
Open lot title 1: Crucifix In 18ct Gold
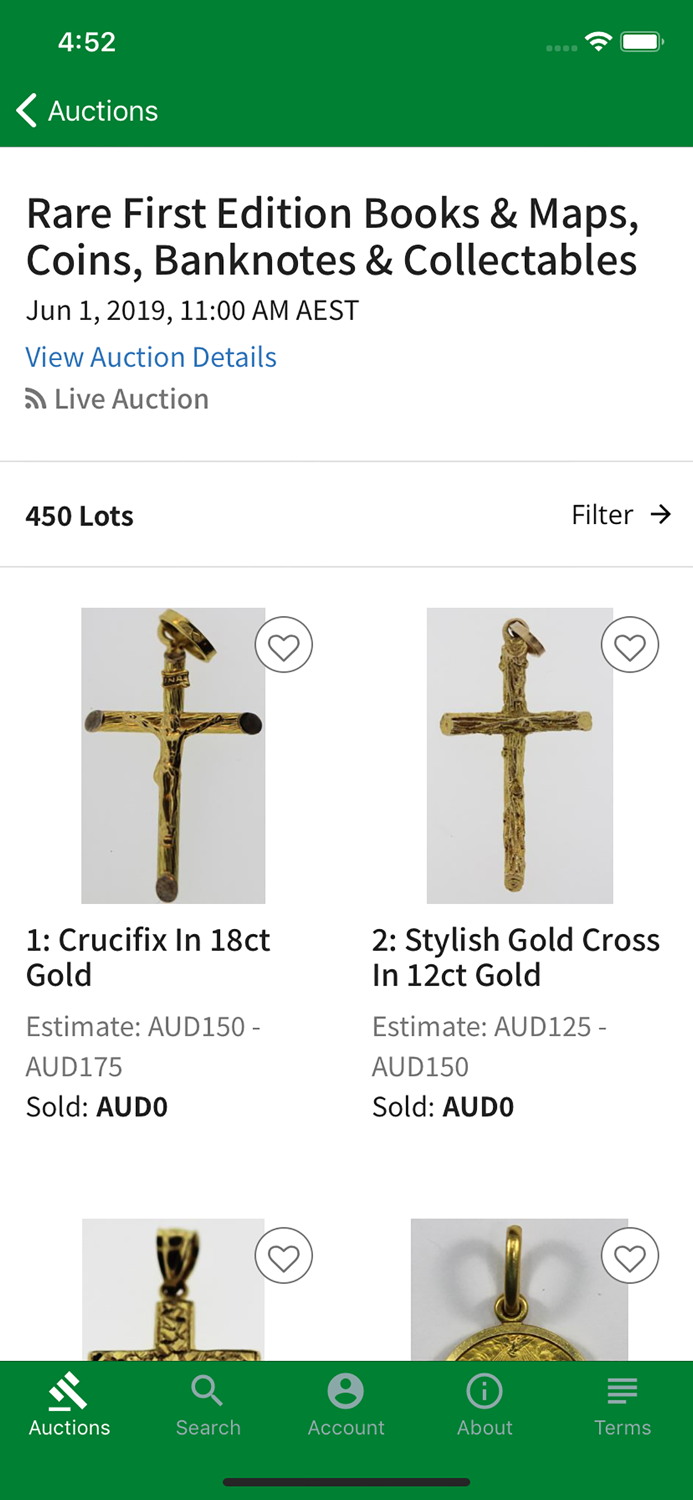(148, 957)
